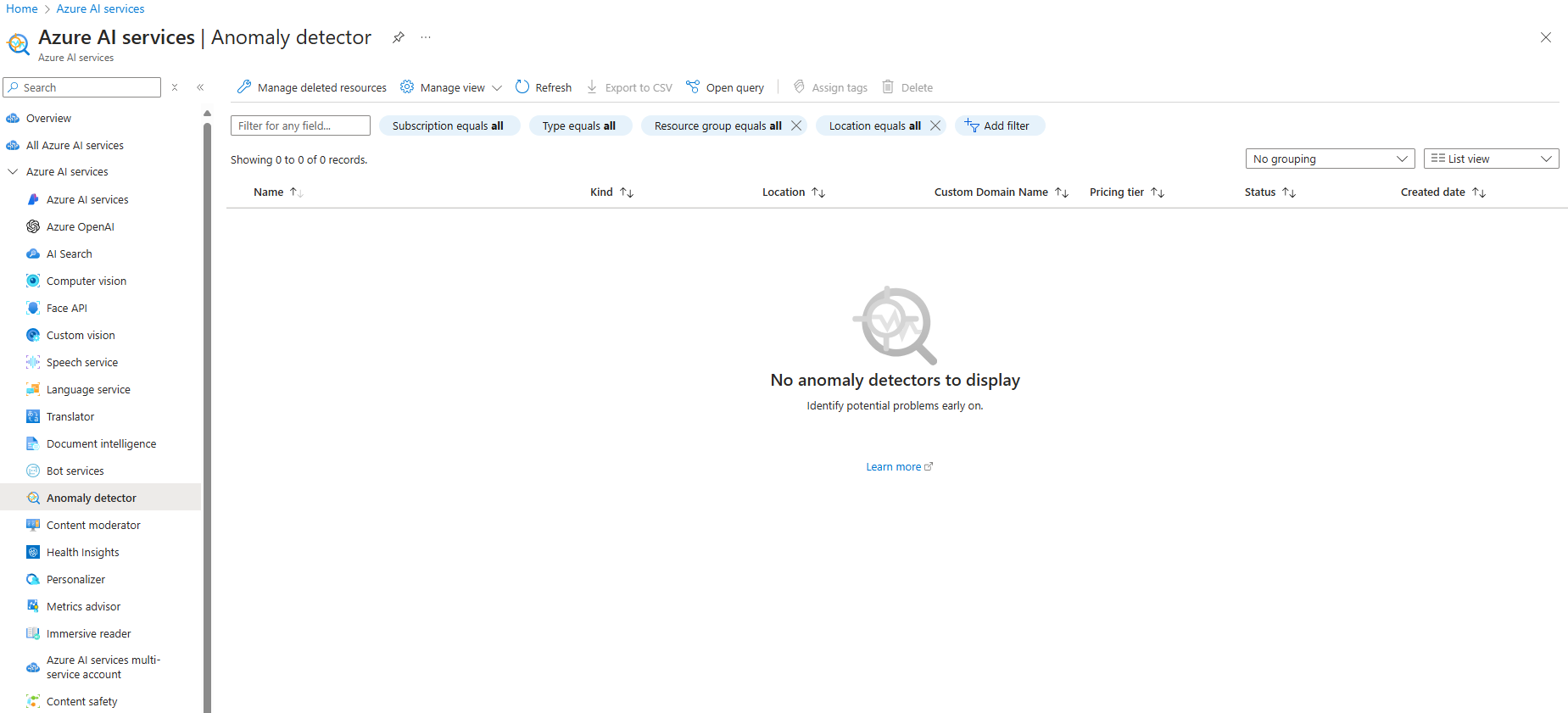Image resolution: width=1568 pixels, height=713 pixels.
Task: Go to Home breadcrumb
Action: pyautogui.click(x=22, y=8)
